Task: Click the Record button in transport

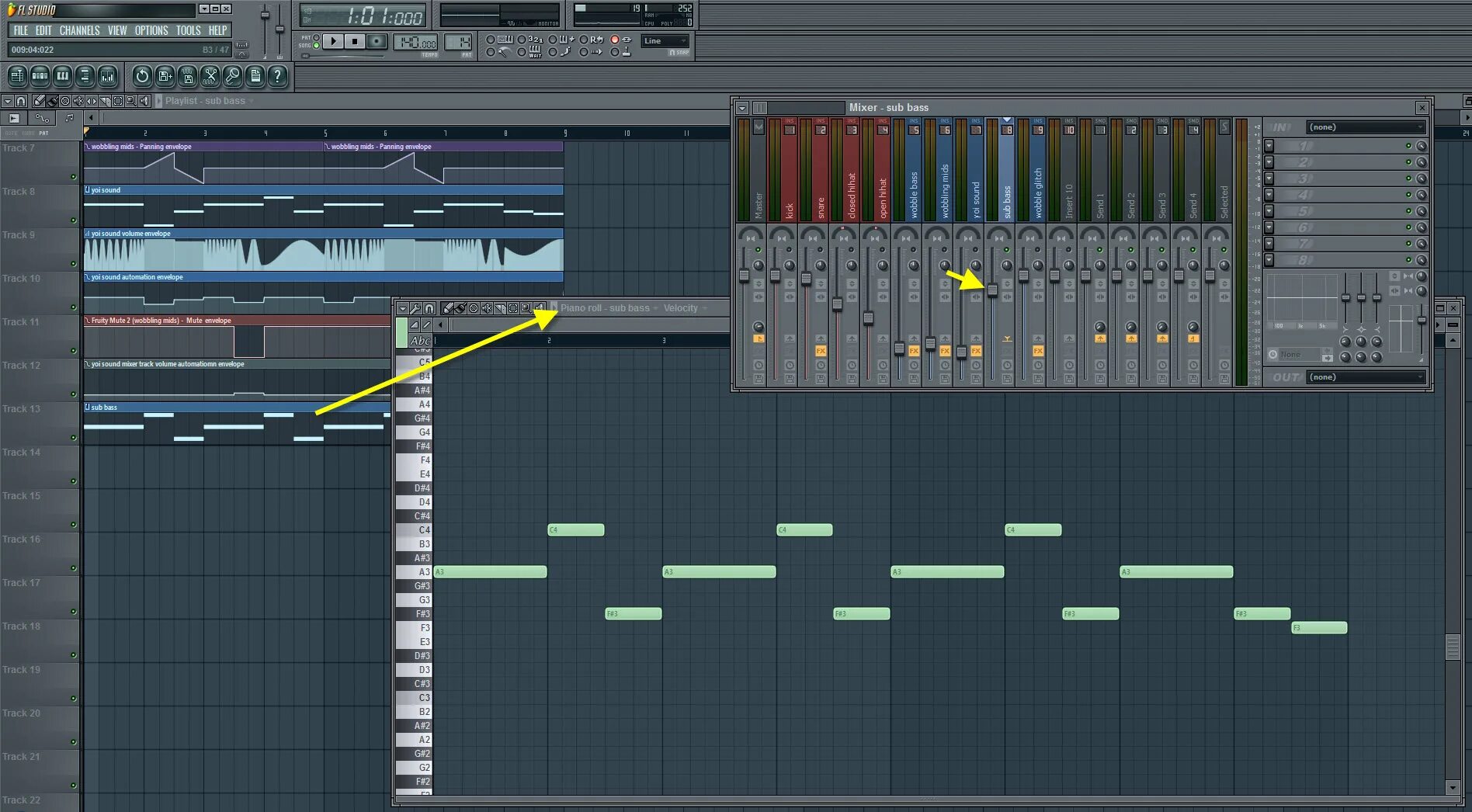Action: tap(377, 41)
